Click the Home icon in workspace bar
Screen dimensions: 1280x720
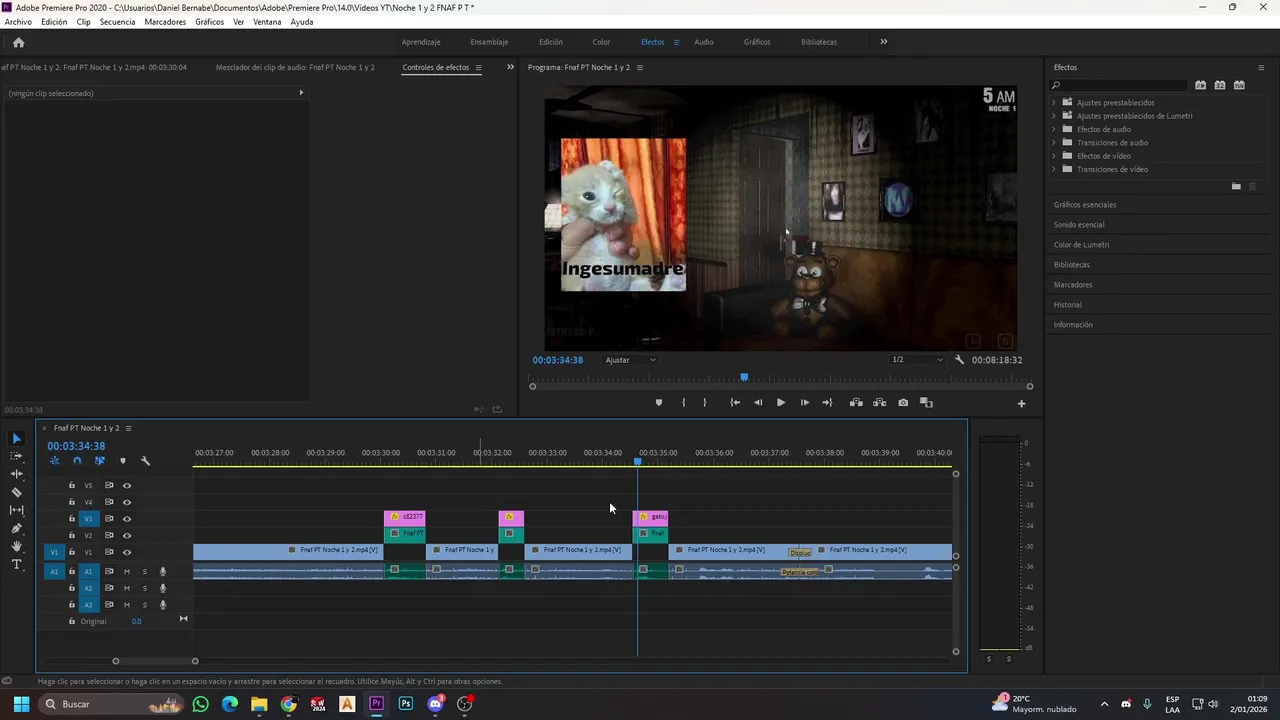point(18,42)
